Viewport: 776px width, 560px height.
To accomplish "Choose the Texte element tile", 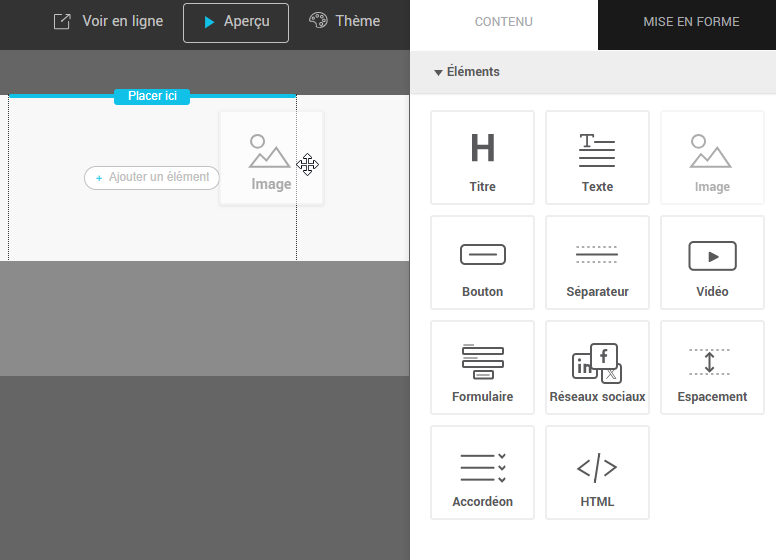I will (x=597, y=157).
